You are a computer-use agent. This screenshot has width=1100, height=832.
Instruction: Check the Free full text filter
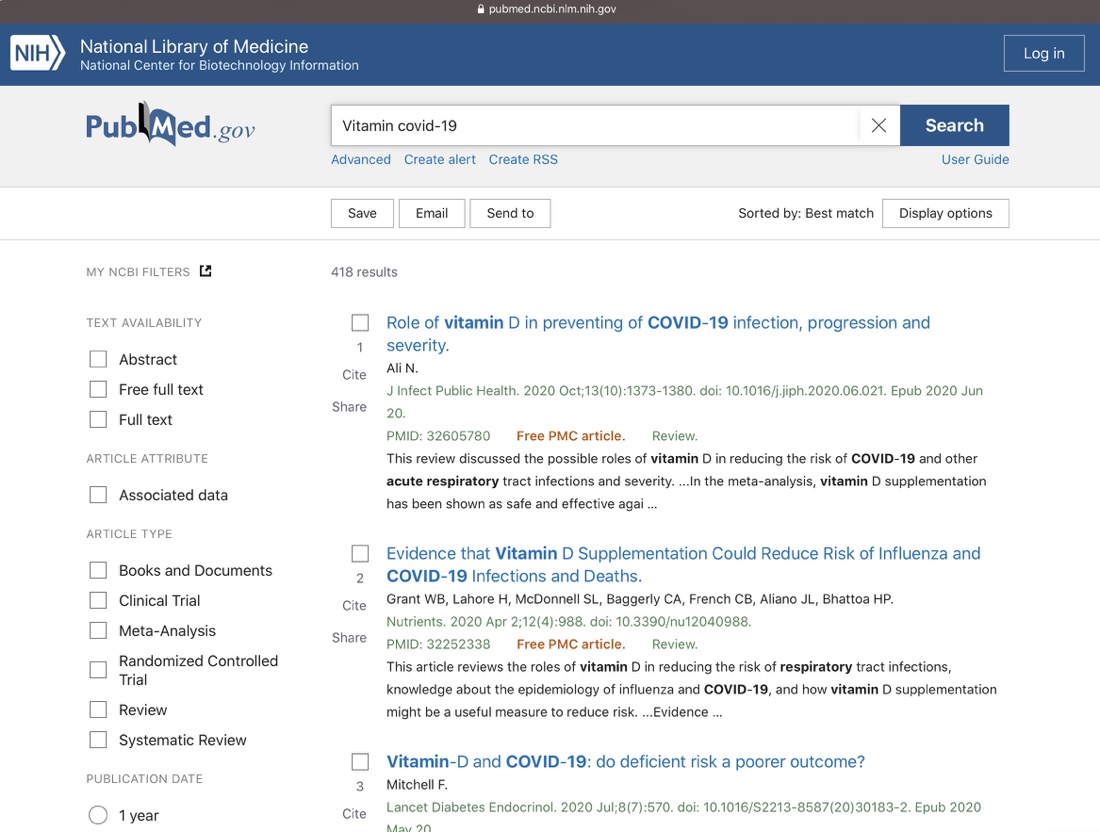pyautogui.click(x=98, y=390)
